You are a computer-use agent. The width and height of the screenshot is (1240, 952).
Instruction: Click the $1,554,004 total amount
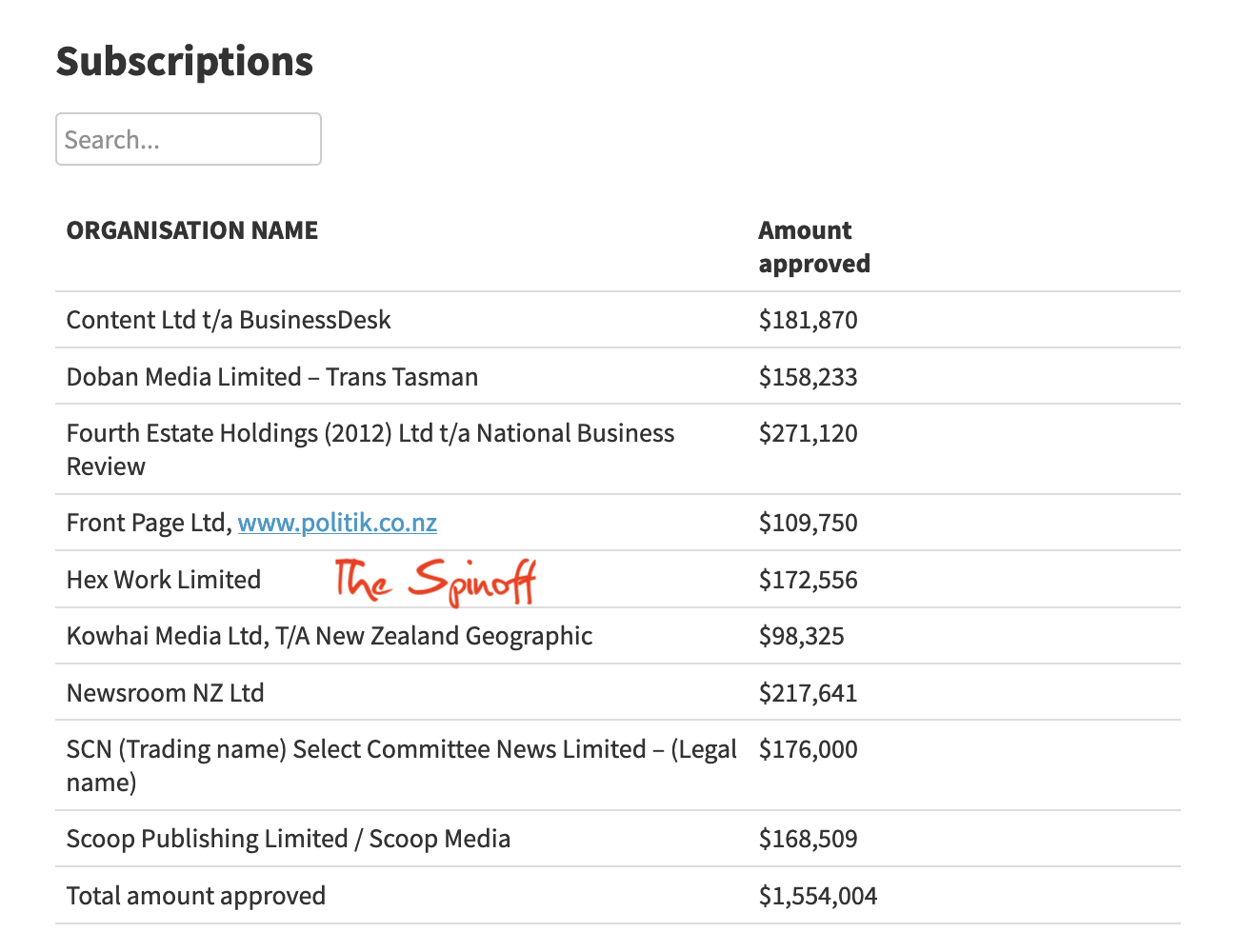pyautogui.click(x=818, y=896)
